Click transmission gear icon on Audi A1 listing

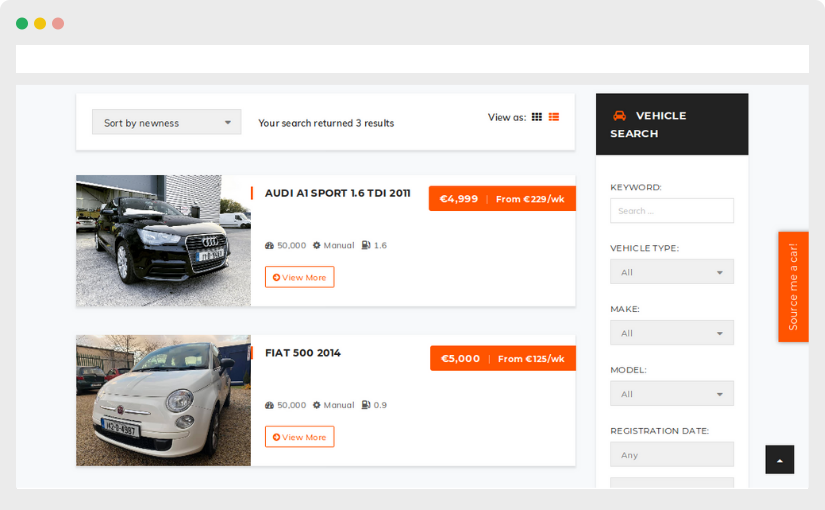[x=316, y=245]
